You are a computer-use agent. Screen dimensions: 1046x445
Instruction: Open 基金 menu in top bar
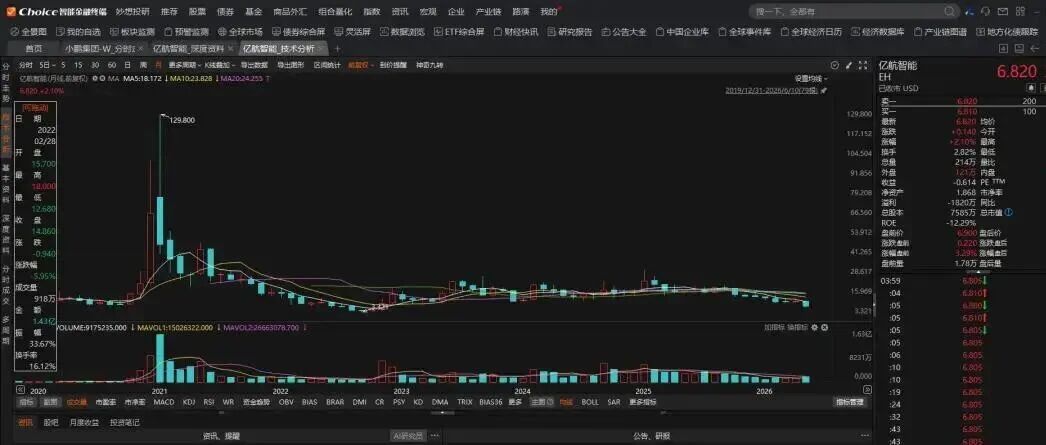coord(253,11)
